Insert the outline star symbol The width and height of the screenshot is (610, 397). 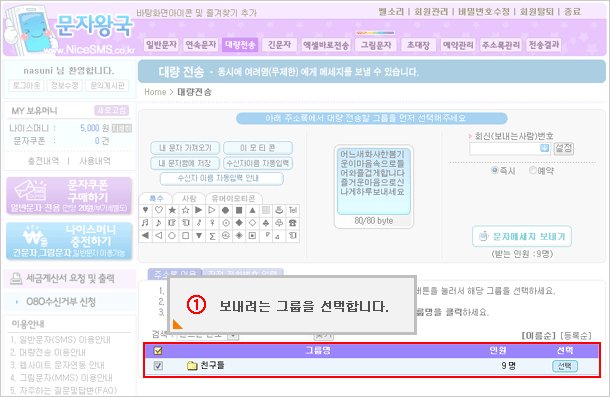click(x=186, y=210)
